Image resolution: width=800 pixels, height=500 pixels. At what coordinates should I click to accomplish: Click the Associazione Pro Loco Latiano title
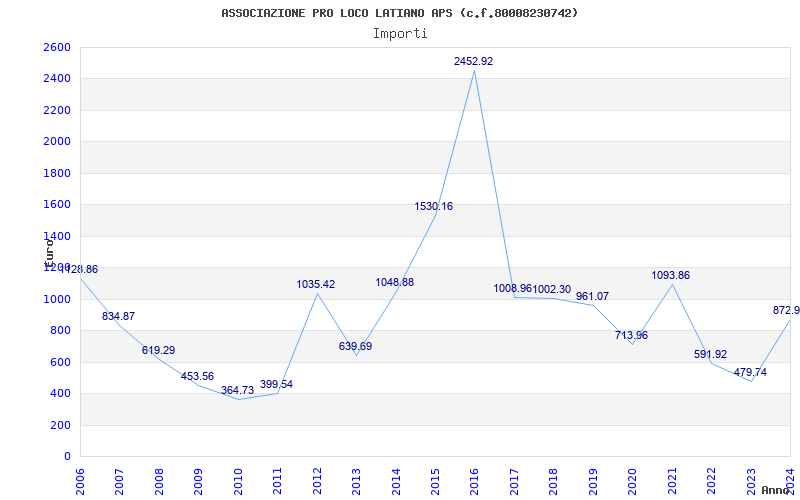(400, 13)
